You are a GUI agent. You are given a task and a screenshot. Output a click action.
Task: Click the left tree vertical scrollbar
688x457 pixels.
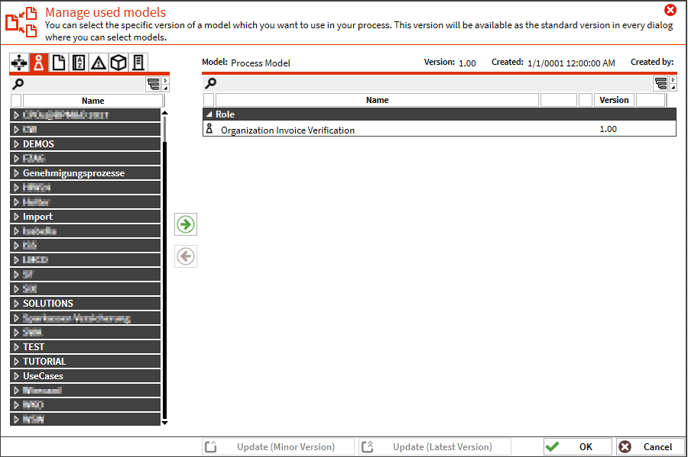pos(165,268)
